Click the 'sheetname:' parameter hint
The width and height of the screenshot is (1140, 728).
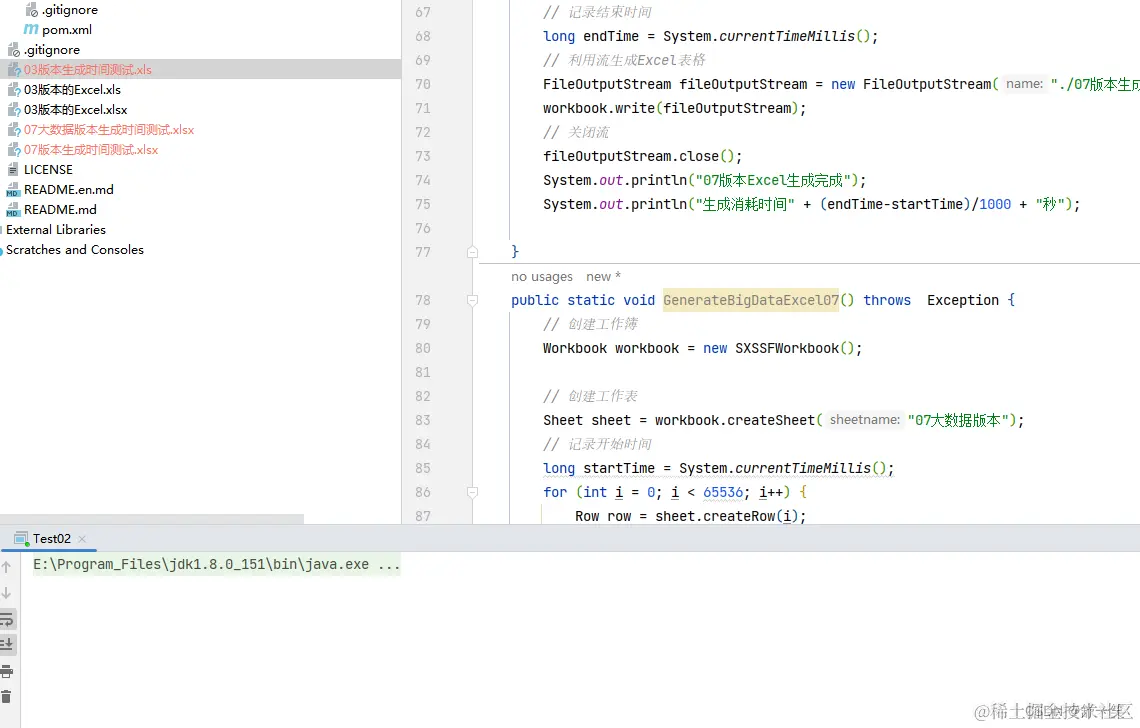pos(864,420)
